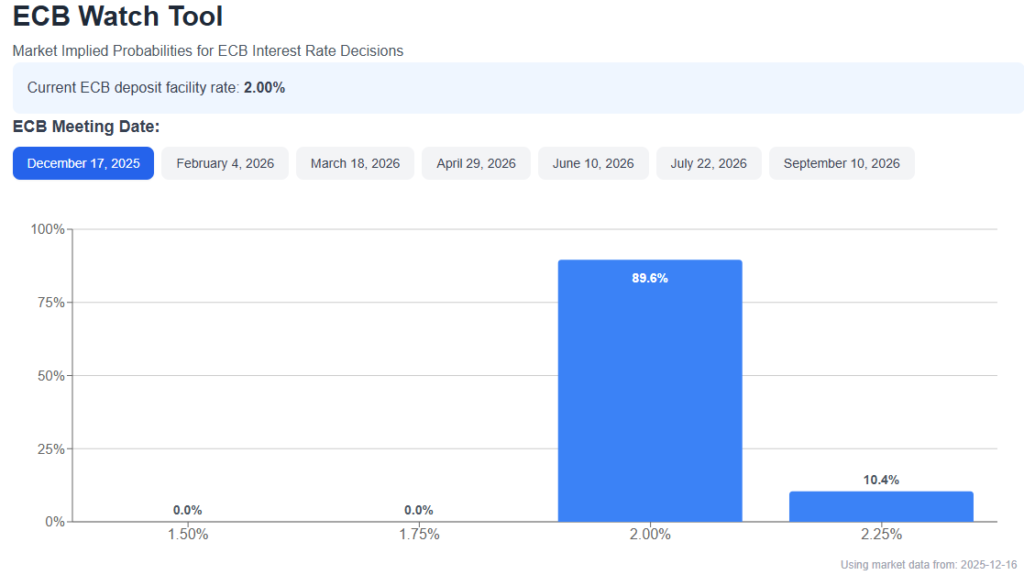Open the March 18, 2026 meeting tab
Screen dimensions: 1024x575
355,163
